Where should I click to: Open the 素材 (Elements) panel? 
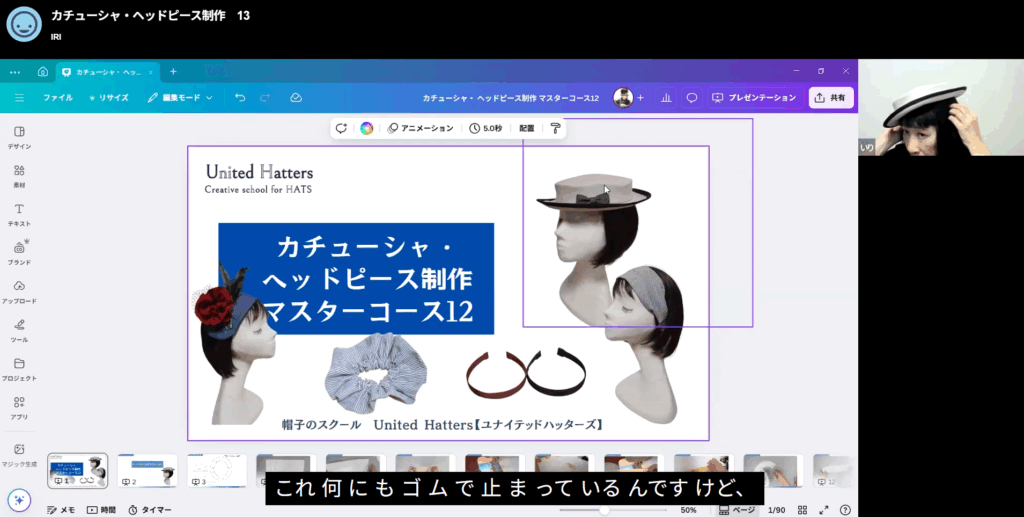point(19,175)
